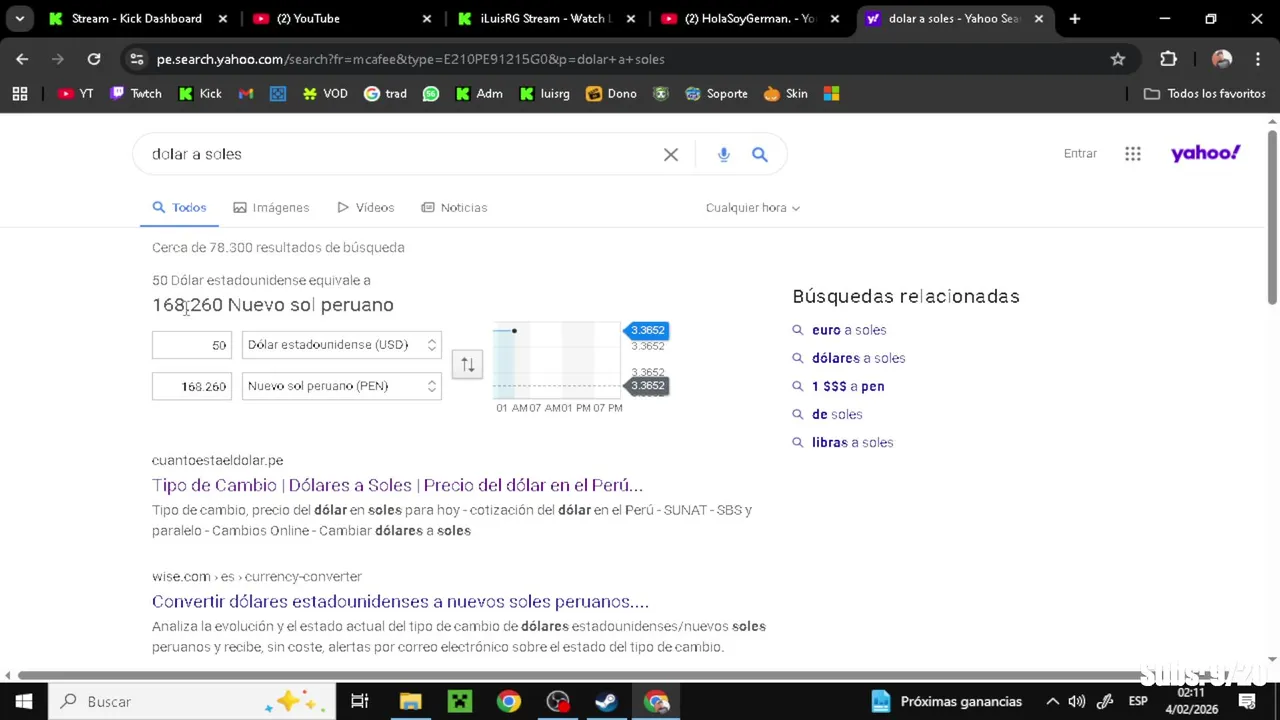Open the Wise Convertir dólares estadounidenses result

400,602
